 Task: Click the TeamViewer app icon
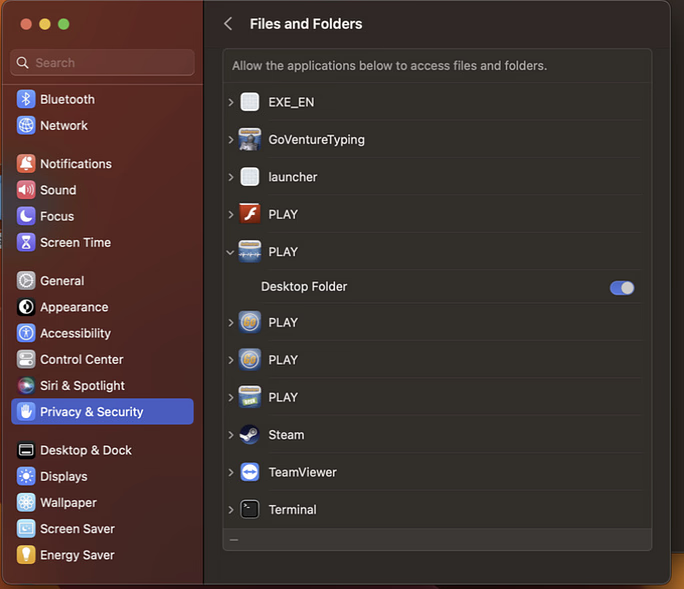click(x=250, y=472)
